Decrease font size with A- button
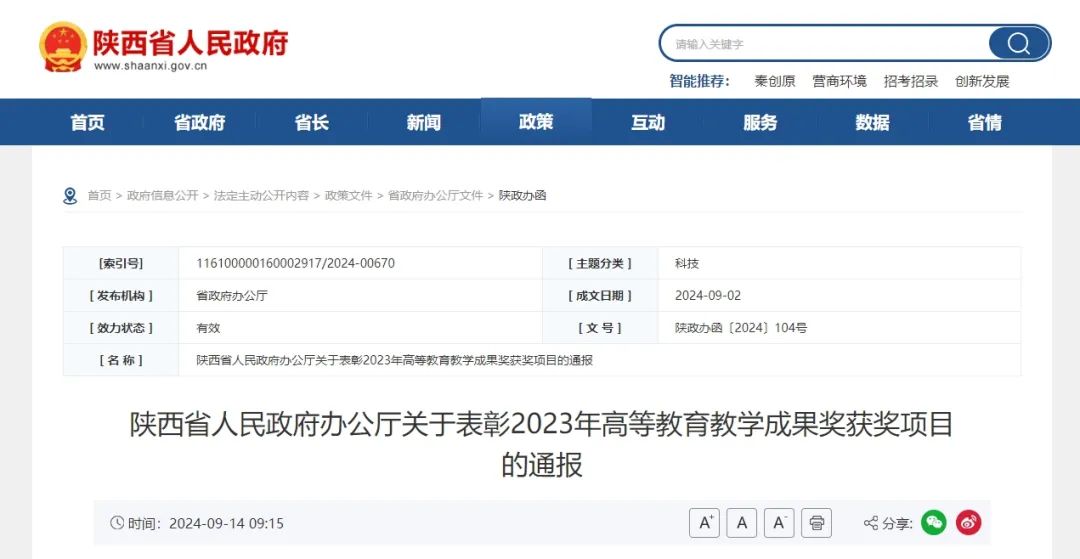 [x=779, y=523]
